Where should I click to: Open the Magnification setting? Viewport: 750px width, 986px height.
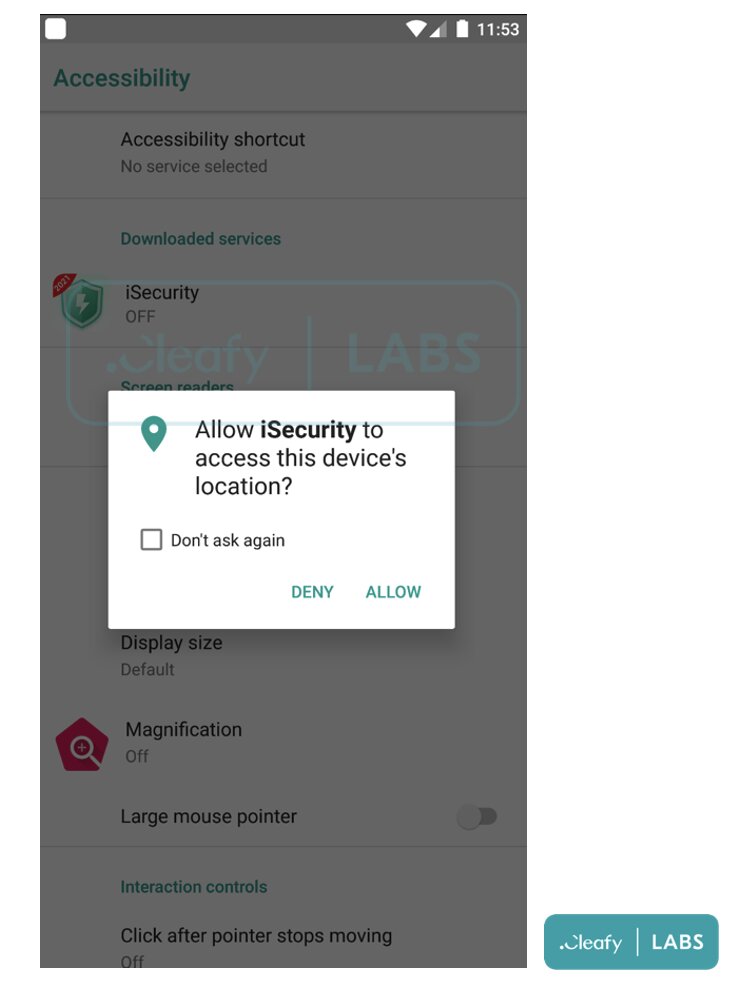coord(284,743)
